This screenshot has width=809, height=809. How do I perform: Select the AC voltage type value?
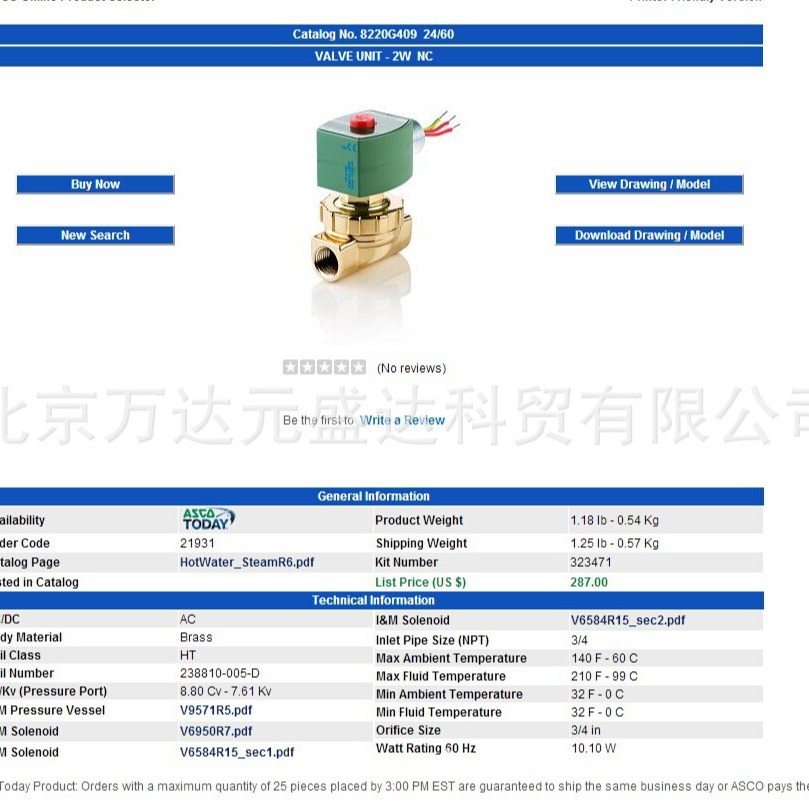click(x=188, y=619)
